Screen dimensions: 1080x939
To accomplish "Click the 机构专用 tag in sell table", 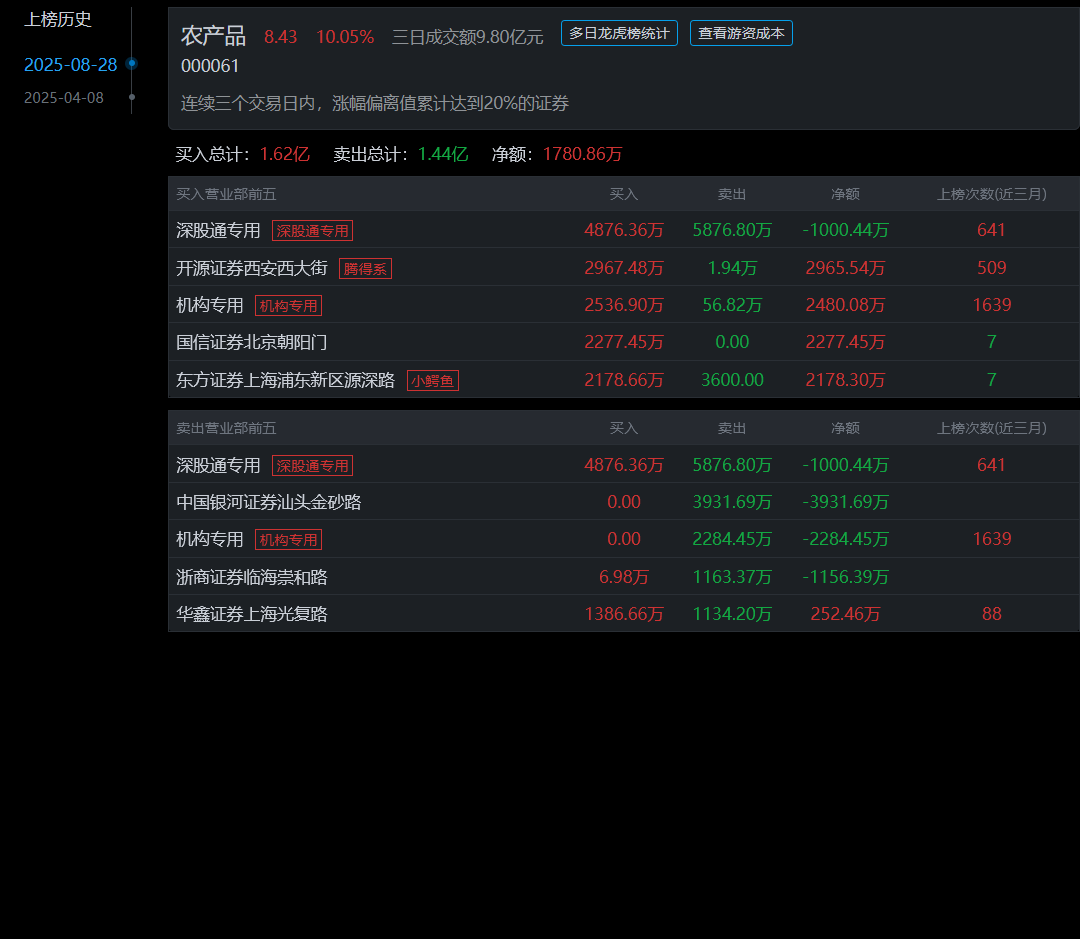I will click(288, 540).
